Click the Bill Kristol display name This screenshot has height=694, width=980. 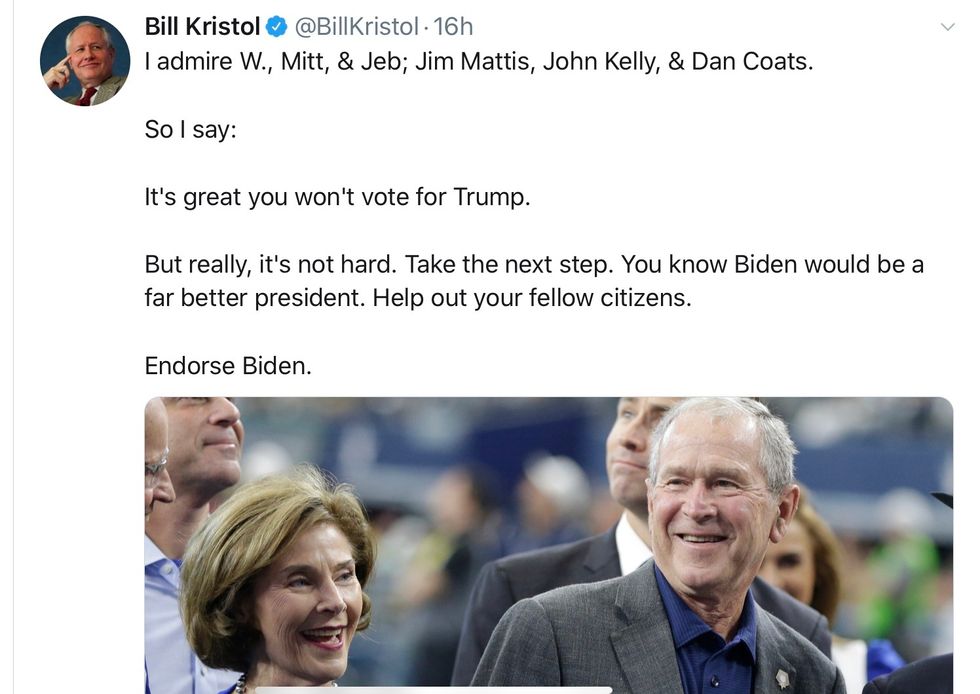[x=202, y=26]
